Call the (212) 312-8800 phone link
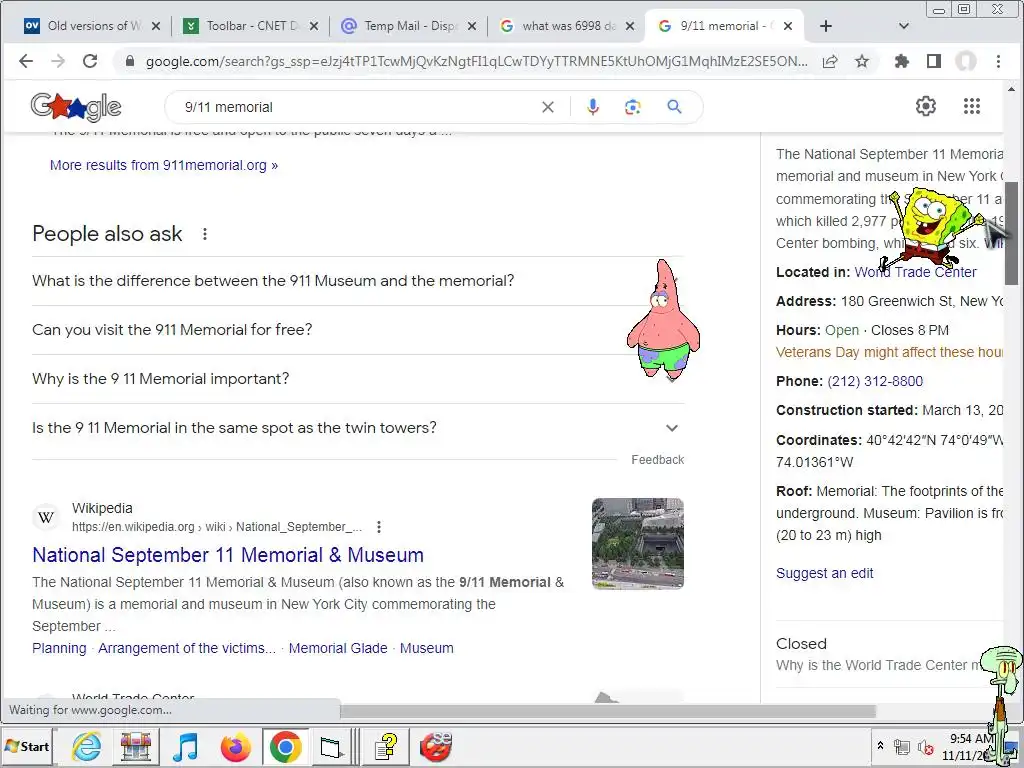This screenshot has height=768, width=1024. tap(875, 381)
